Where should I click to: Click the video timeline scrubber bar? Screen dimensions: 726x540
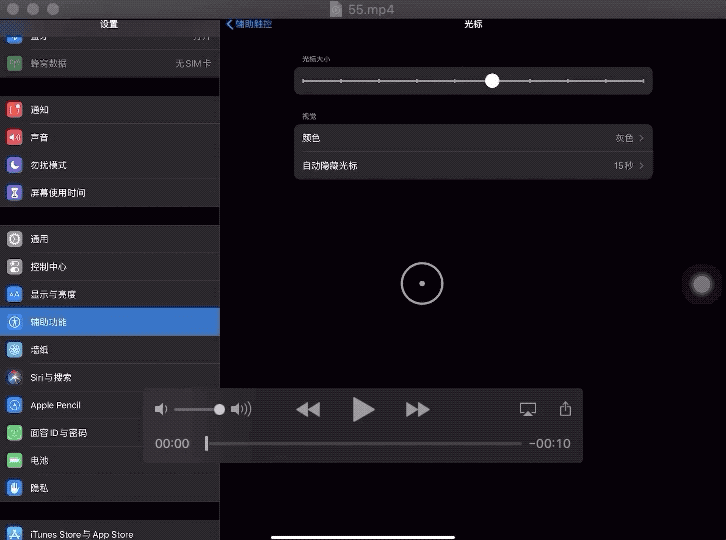point(363,443)
